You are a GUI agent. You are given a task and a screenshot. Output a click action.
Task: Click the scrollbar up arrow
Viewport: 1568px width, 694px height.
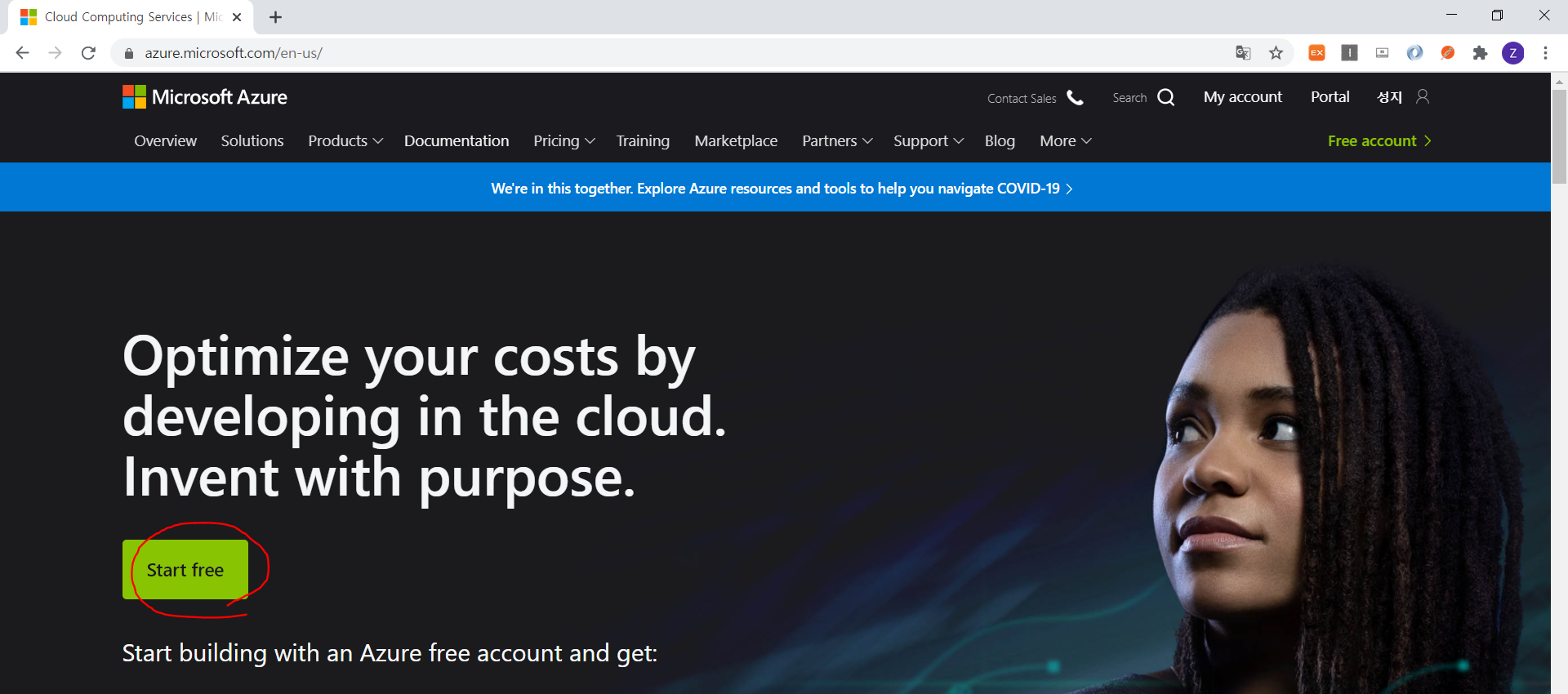coord(1559,81)
